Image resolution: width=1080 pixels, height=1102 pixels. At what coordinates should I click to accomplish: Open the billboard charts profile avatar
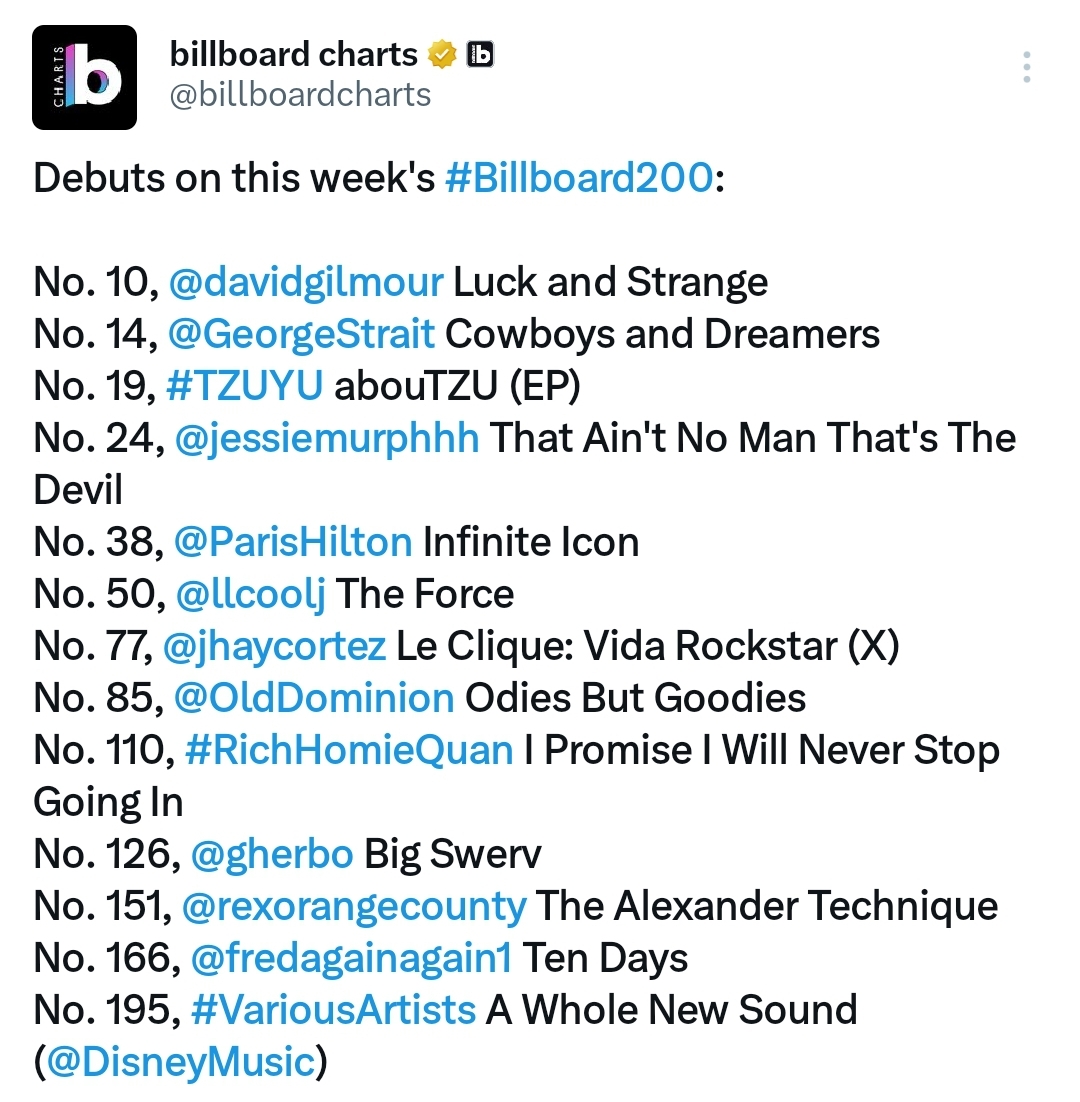pyautogui.click(x=84, y=77)
